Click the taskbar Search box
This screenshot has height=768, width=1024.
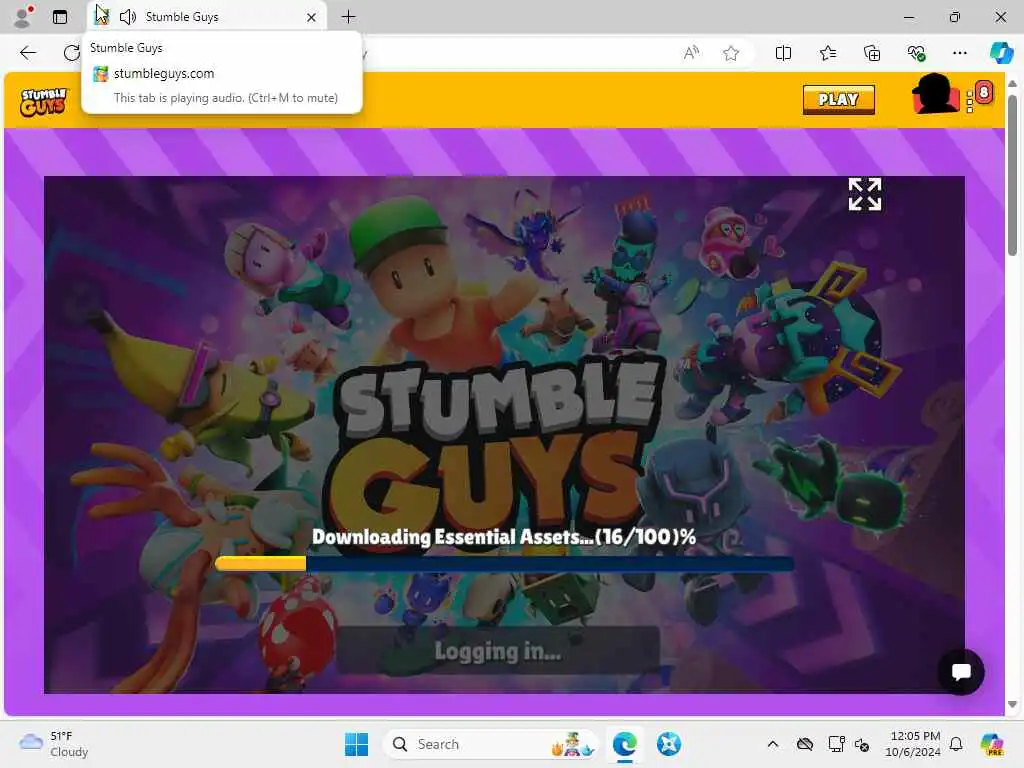pyautogui.click(x=490, y=744)
